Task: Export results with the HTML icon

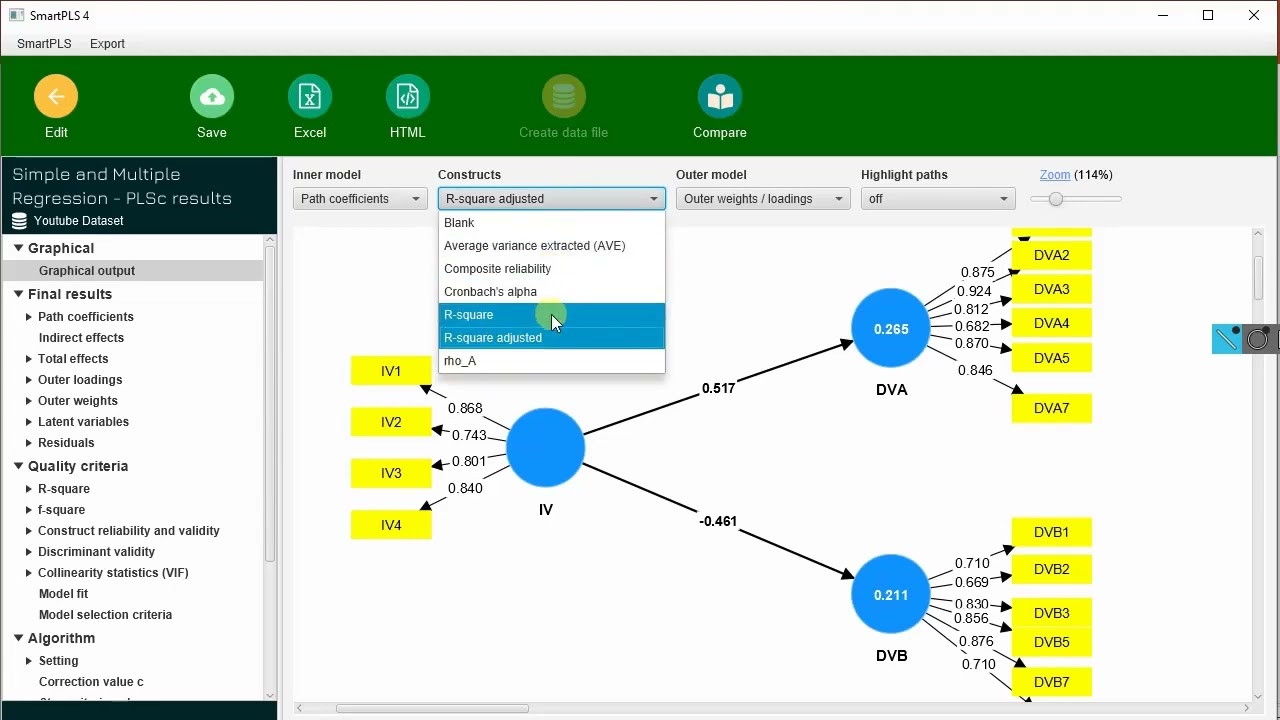Action: coord(408,97)
